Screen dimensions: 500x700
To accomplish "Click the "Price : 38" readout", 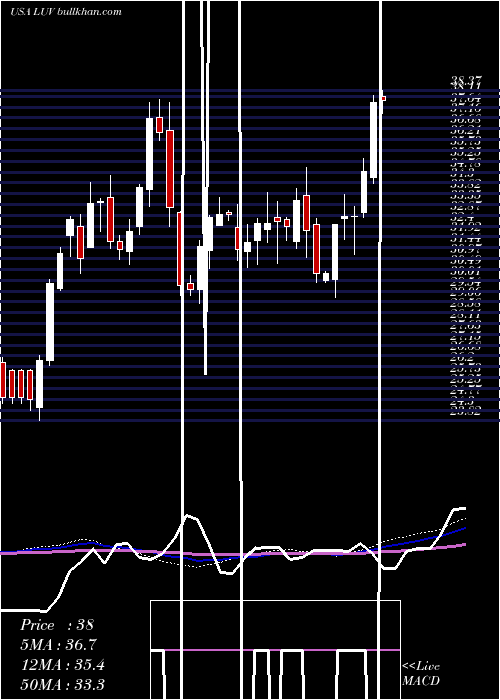I will (57, 625).
